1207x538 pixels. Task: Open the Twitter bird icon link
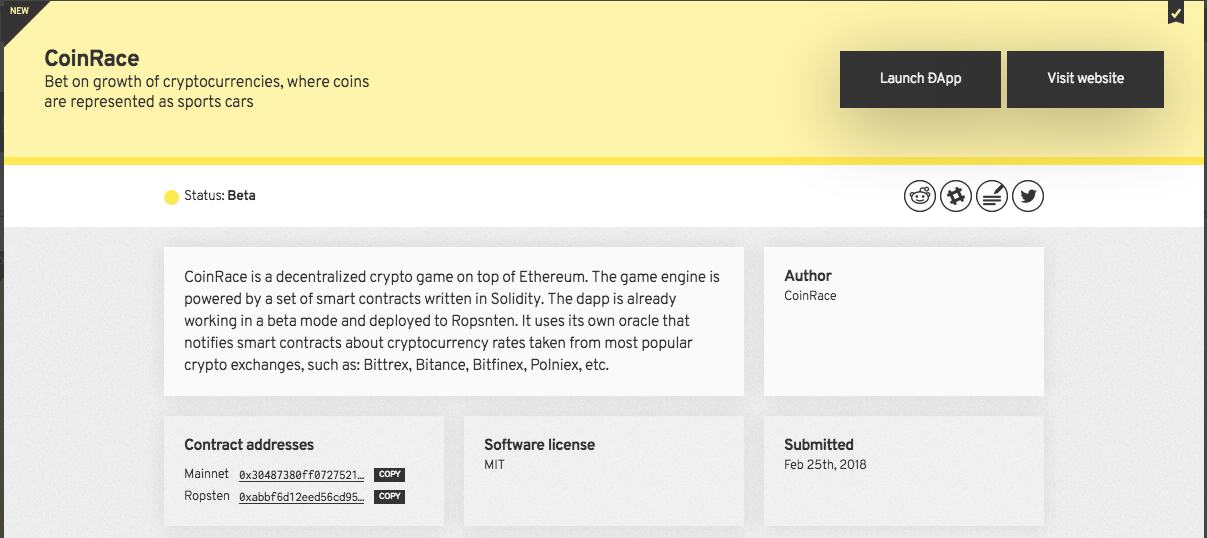tap(1028, 196)
